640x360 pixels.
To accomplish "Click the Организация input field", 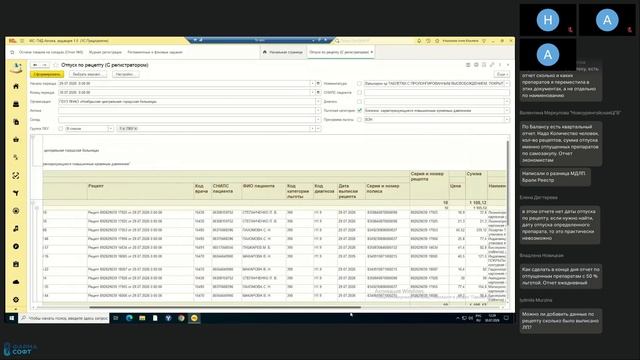I will (187, 101).
